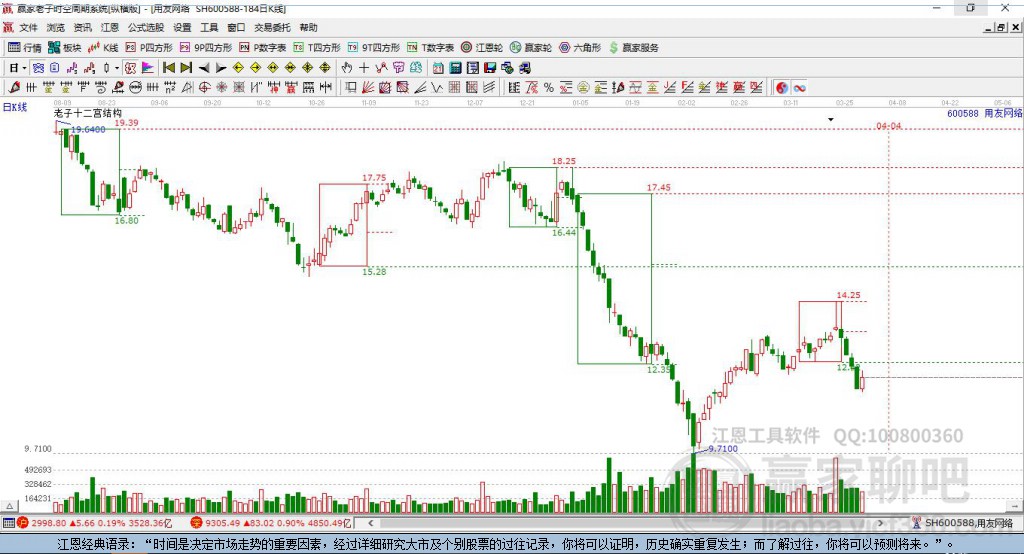Click the up-triangle button beside volume panel
This screenshot has height=554, width=1024.
coord(9,506)
